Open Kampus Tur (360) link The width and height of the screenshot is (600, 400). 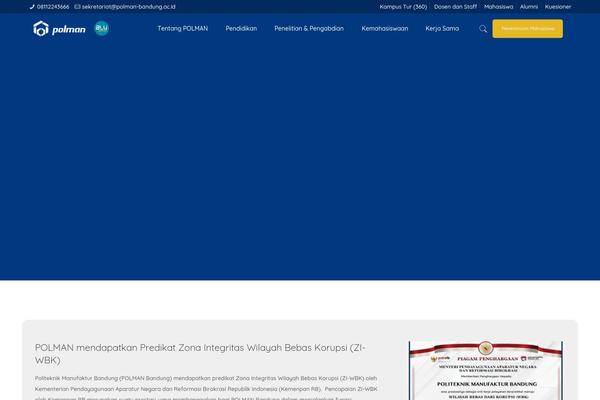(403, 7)
